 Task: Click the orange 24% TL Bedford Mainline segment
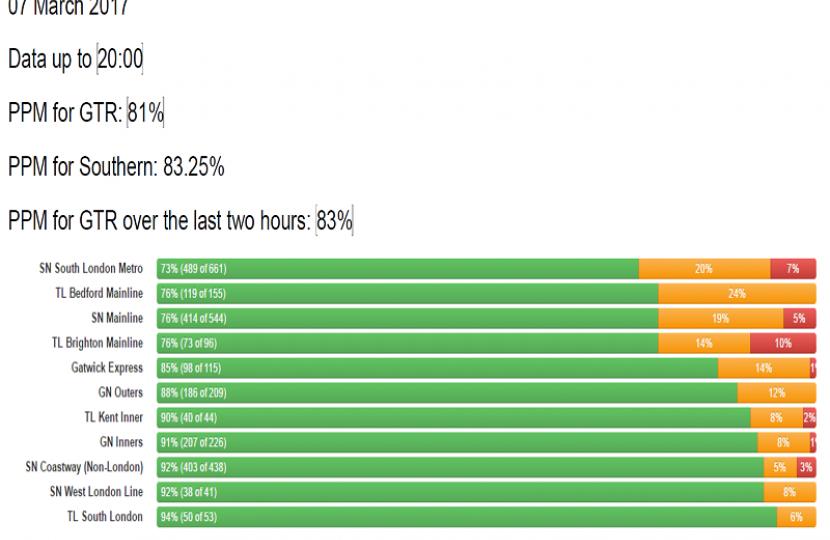(737, 294)
